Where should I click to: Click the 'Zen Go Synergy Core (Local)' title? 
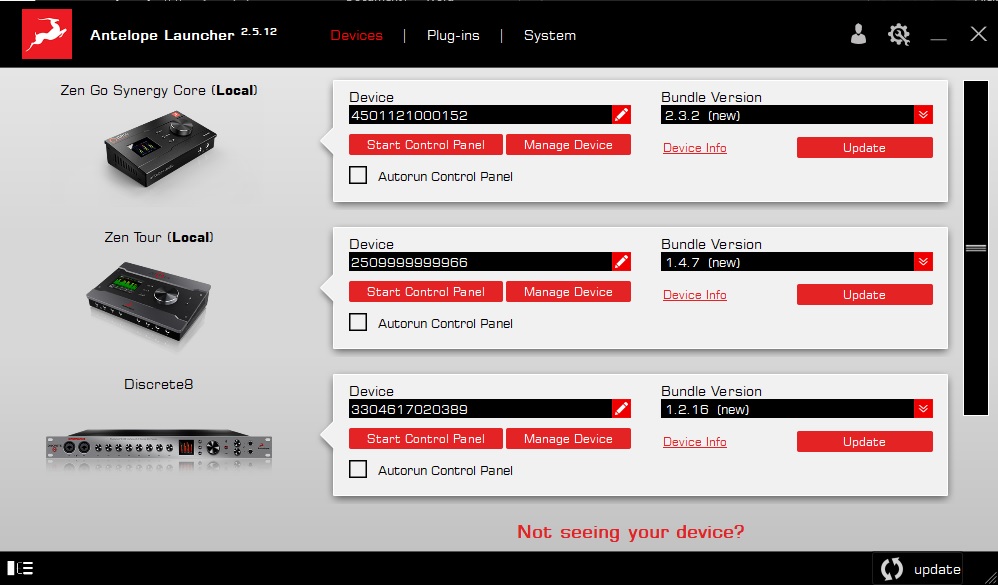pos(159,90)
